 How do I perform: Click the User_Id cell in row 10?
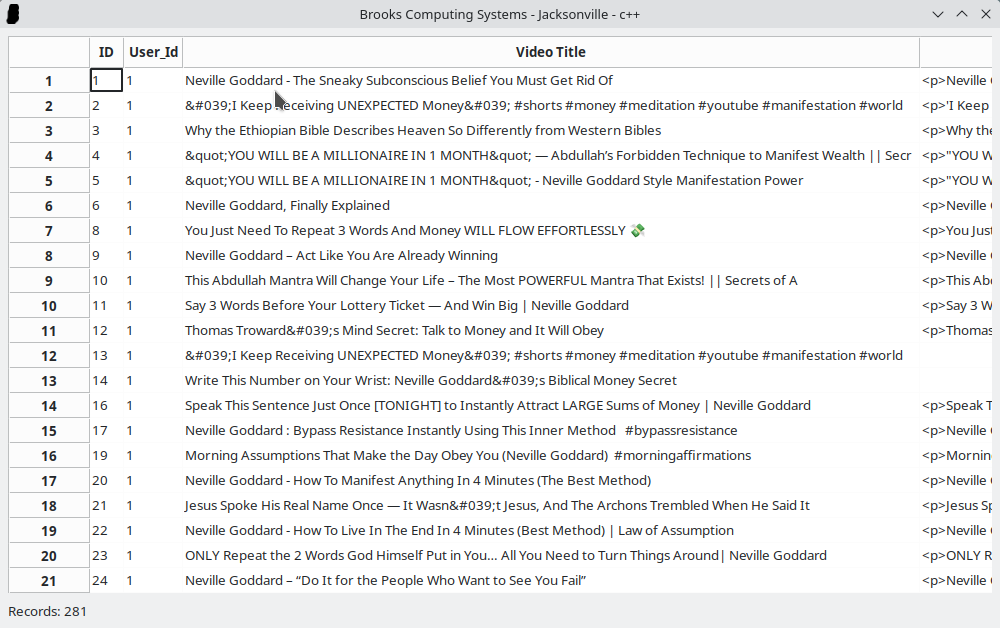[x=153, y=306]
